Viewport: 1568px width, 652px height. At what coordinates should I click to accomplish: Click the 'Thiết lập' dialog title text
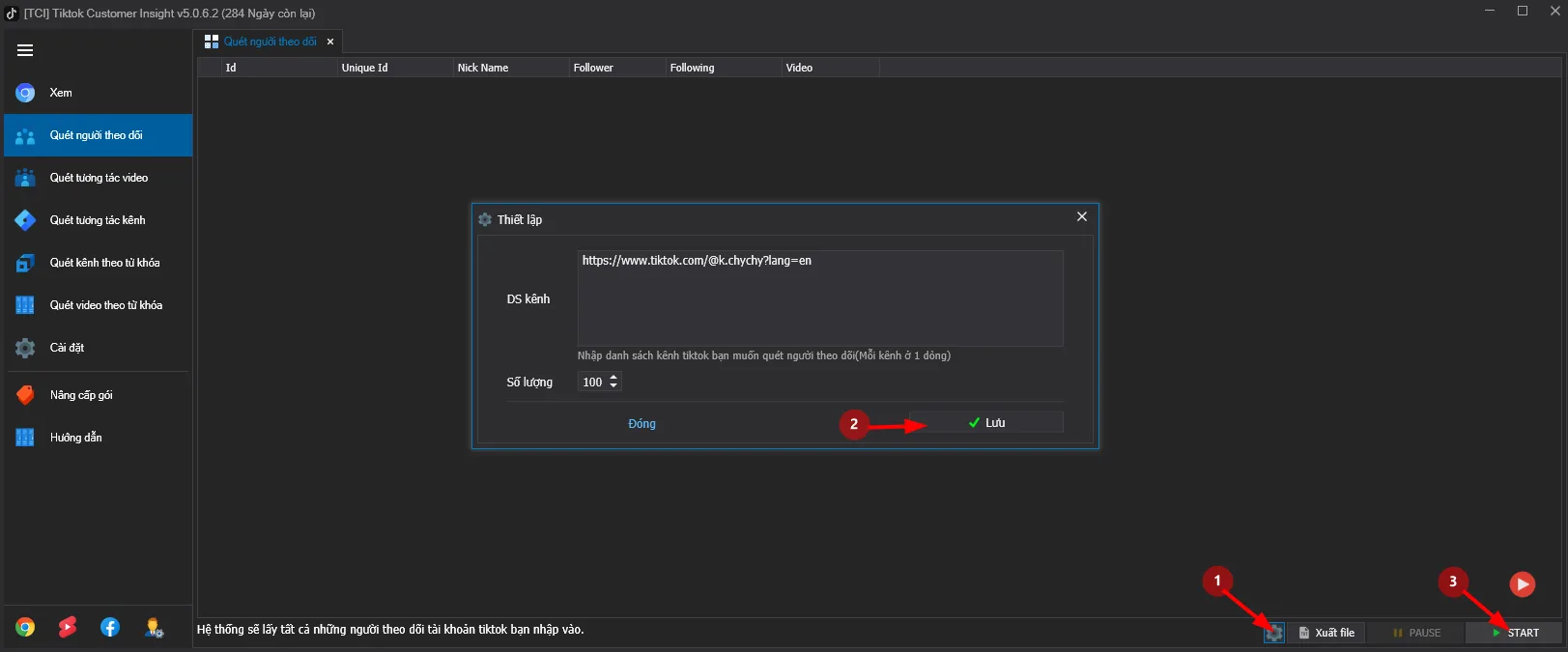[x=520, y=219]
